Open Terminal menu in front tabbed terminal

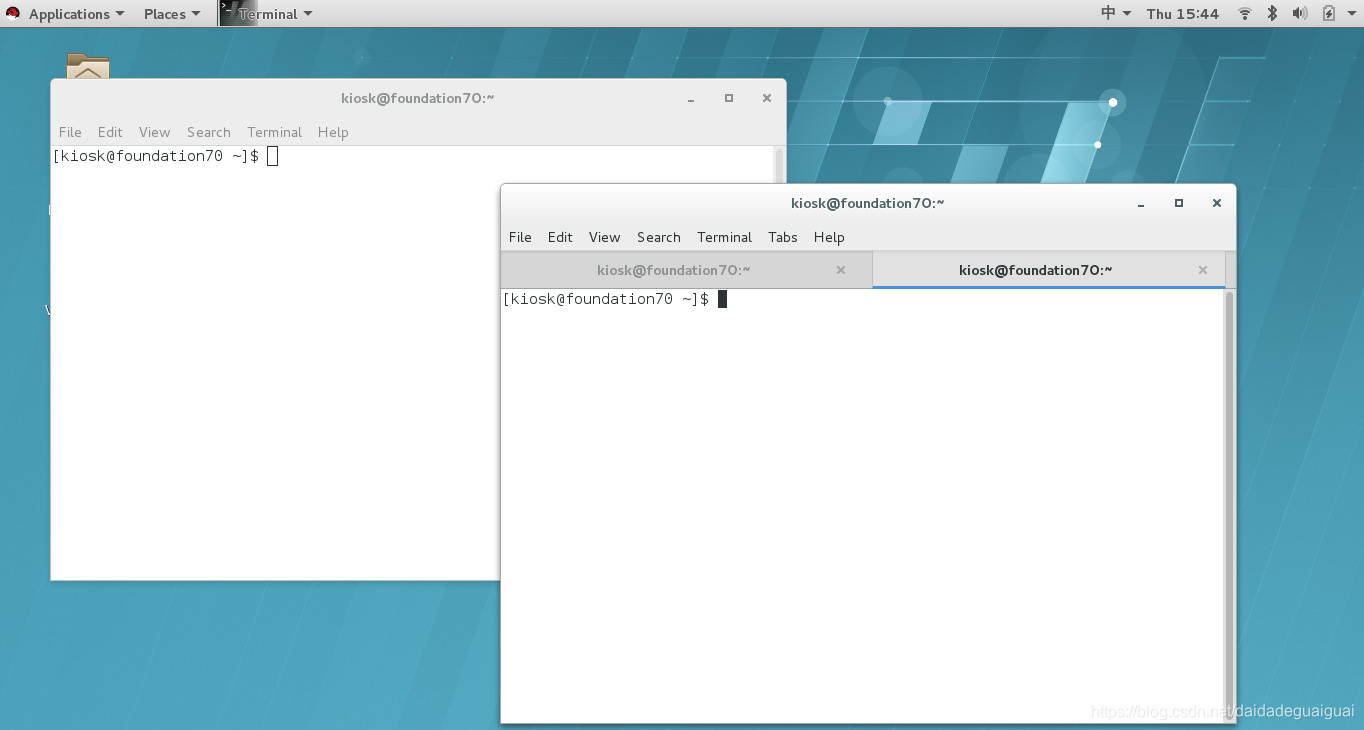coord(725,237)
